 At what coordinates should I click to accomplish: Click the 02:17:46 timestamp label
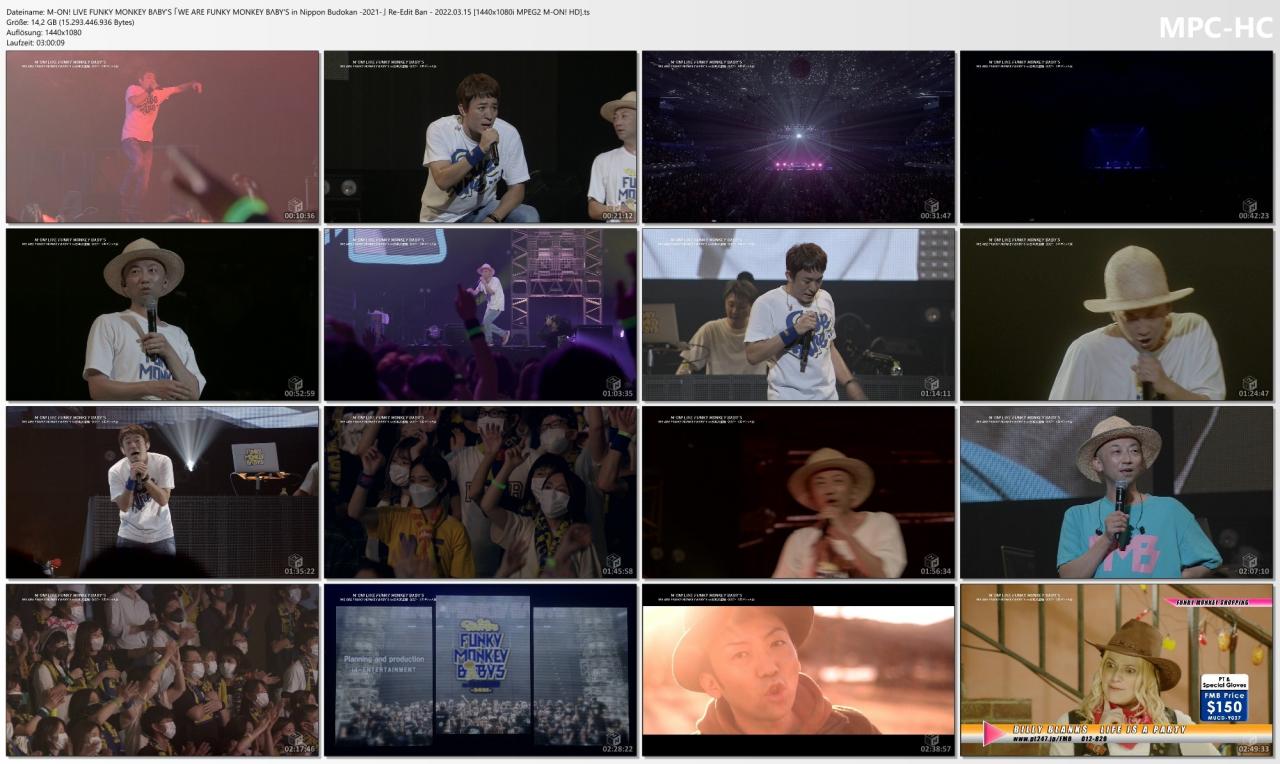300,749
